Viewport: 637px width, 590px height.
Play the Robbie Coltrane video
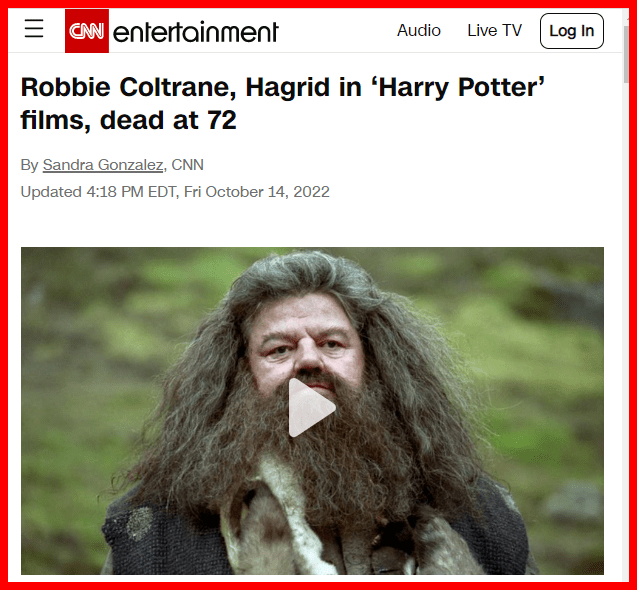[x=312, y=408]
